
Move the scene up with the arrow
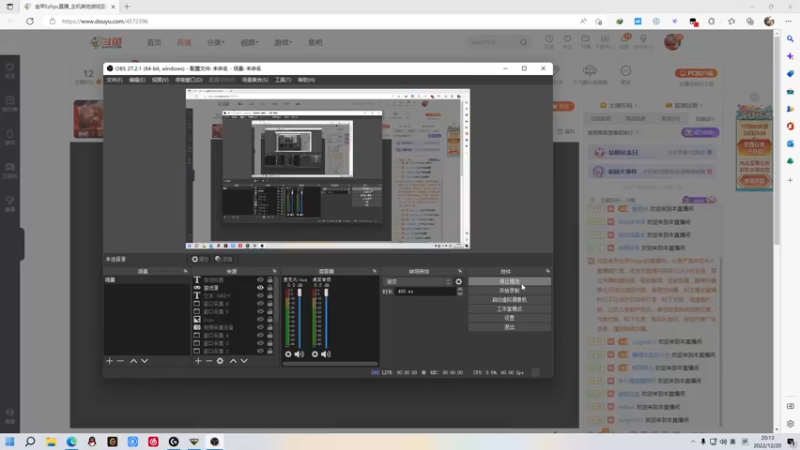[x=133, y=361]
